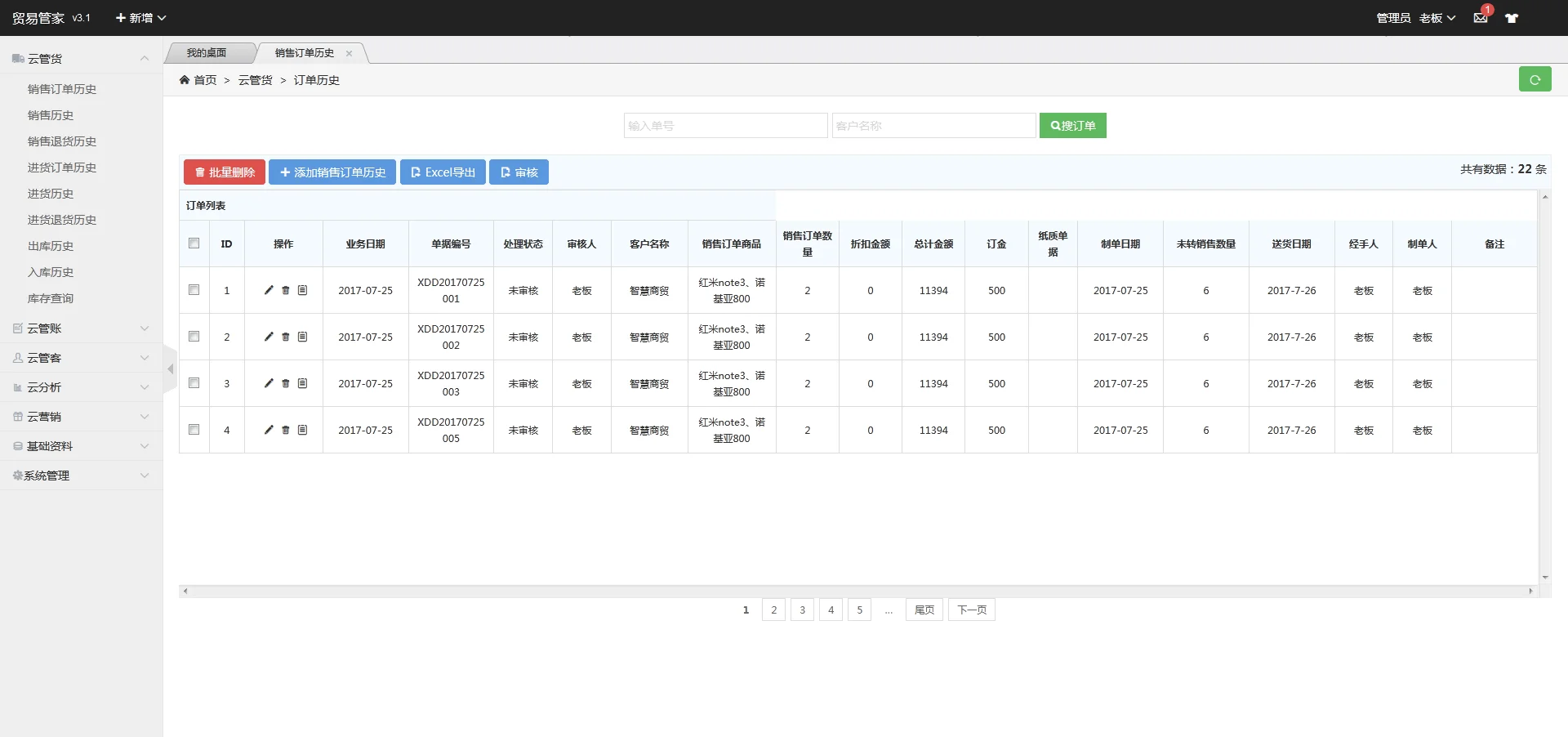Click the trash delete icon for order 4
The width and height of the screenshot is (1568, 737).
coord(286,430)
